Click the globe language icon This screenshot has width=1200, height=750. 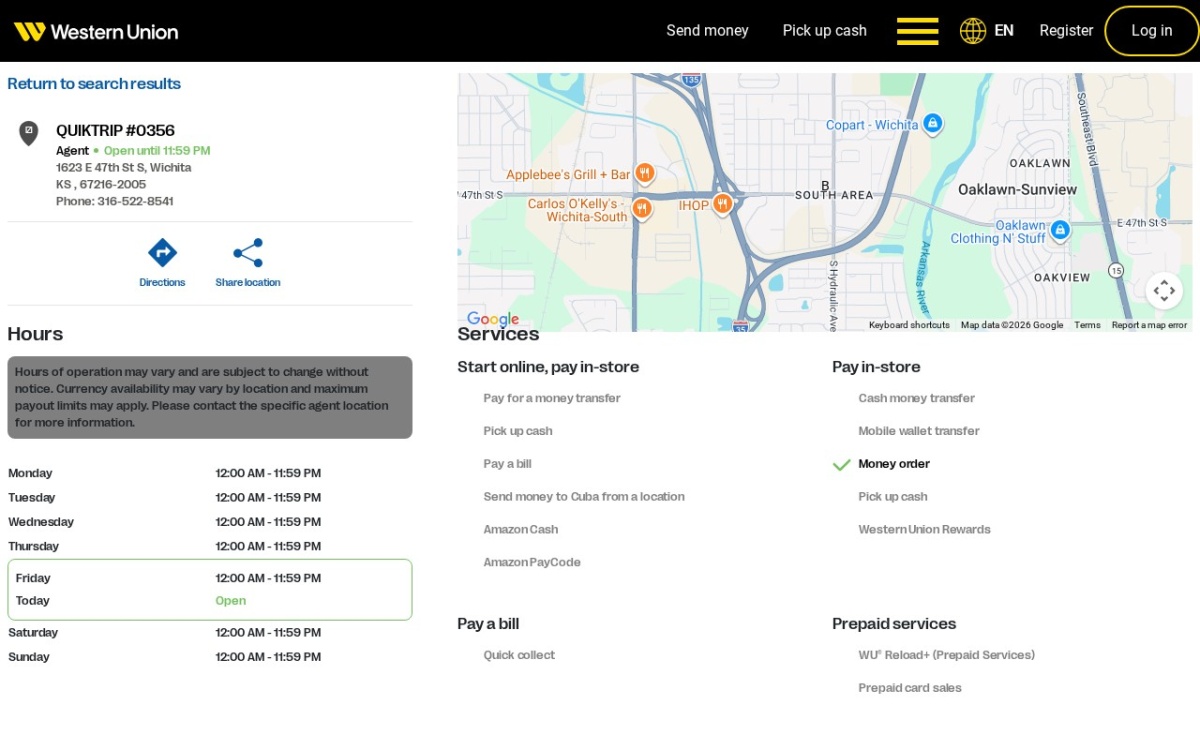[x=973, y=31]
